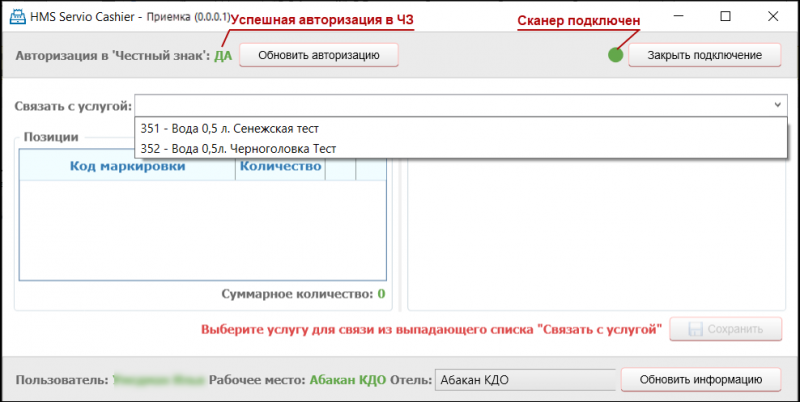Choose 352 - Вода 0,5л. Черноголовка Тест

238,148
